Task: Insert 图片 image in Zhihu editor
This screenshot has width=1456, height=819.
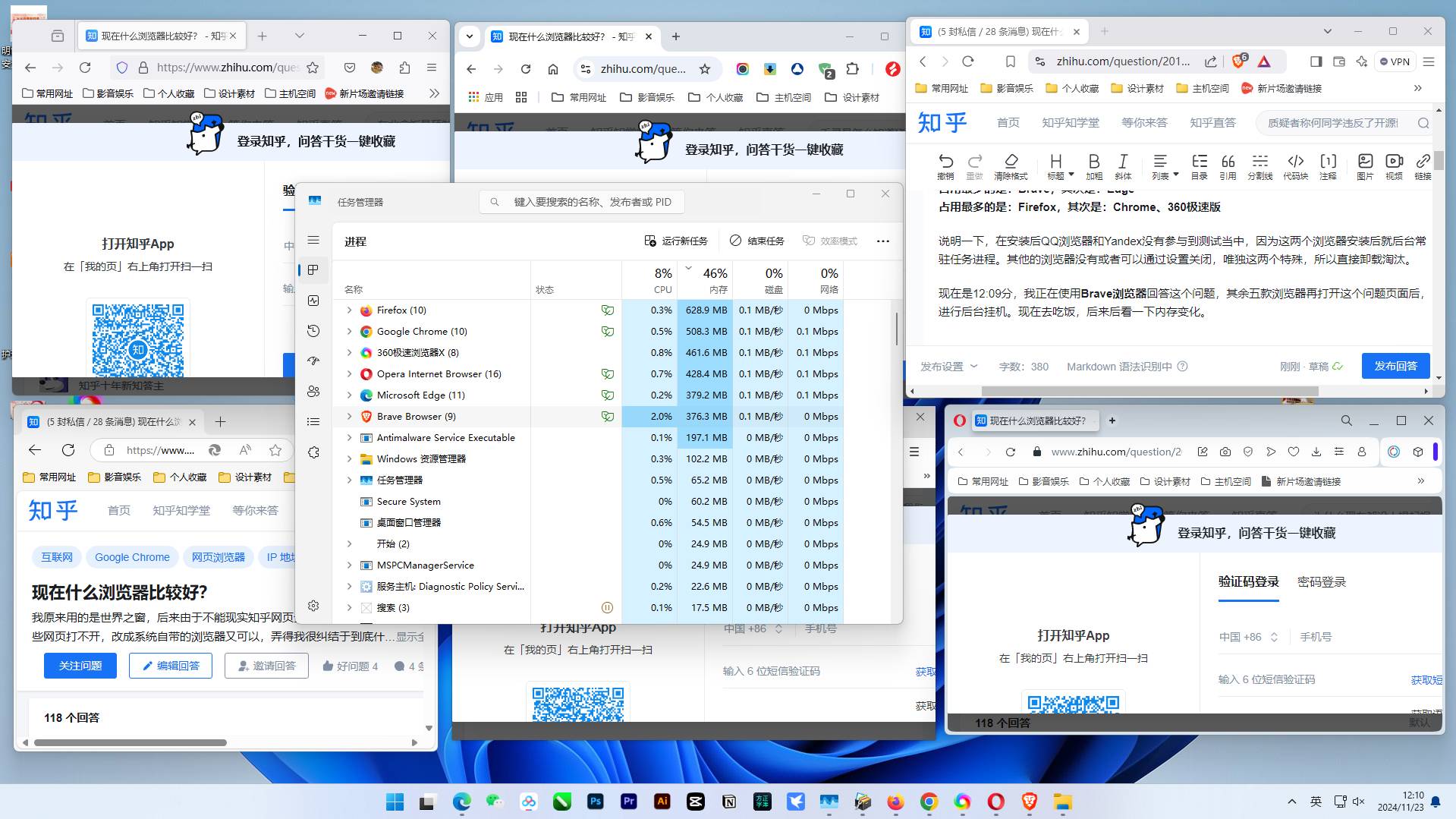Action: click(x=1365, y=166)
